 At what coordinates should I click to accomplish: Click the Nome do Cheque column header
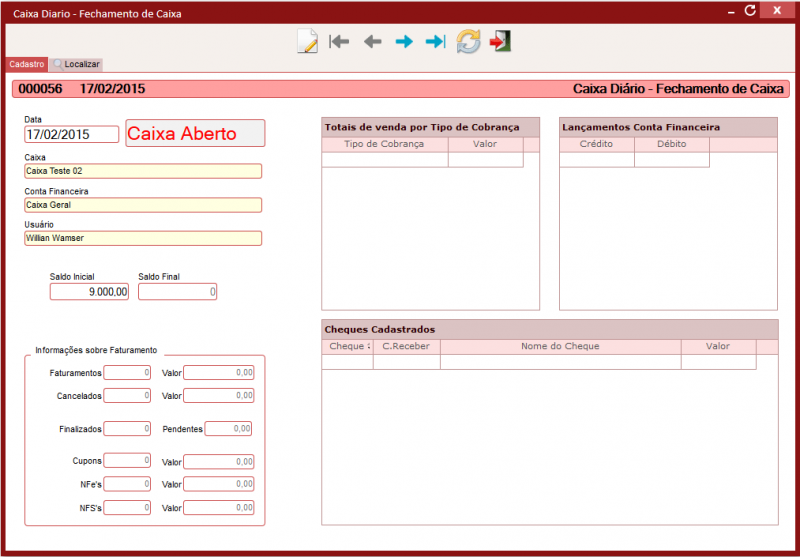tap(560, 346)
